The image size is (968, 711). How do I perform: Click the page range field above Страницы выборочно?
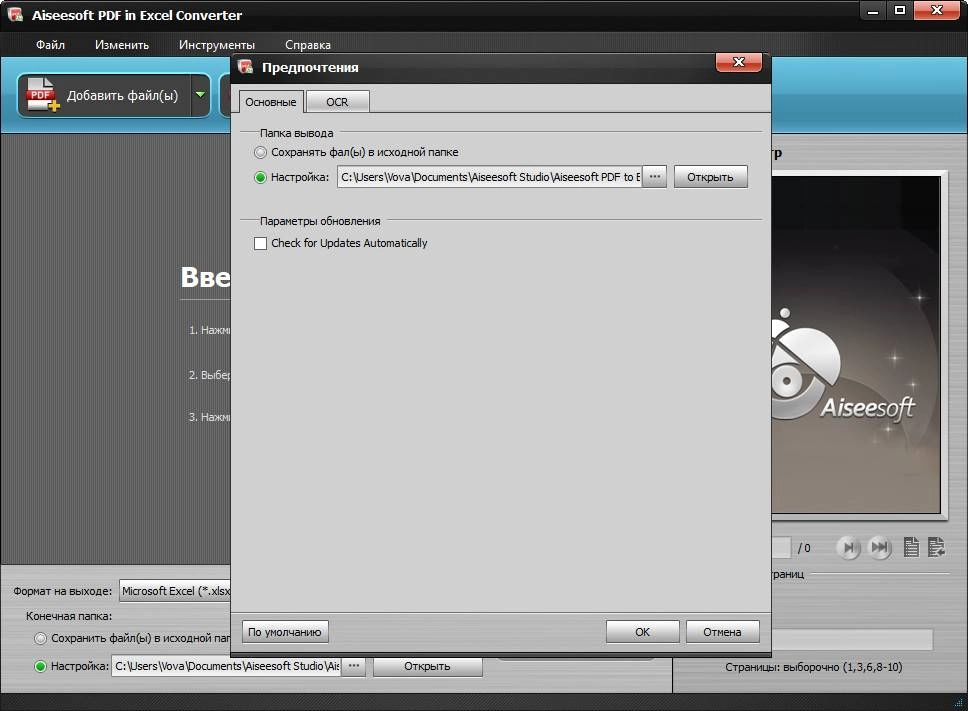[x=853, y=639]
